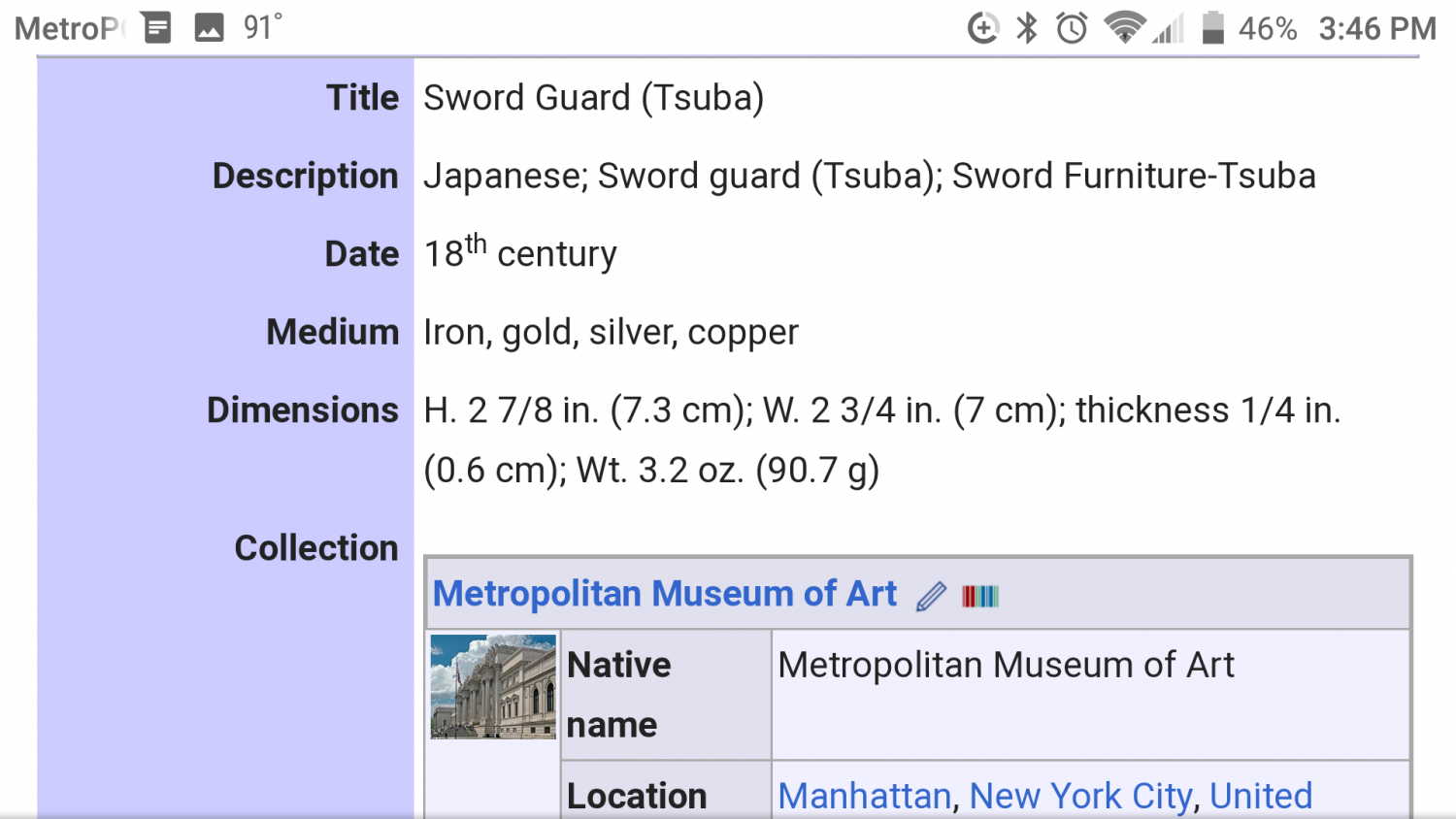Tap the data saver circle icon
Image resolution: width=1456 pixels, height=819 pixels.
[983, 28]
